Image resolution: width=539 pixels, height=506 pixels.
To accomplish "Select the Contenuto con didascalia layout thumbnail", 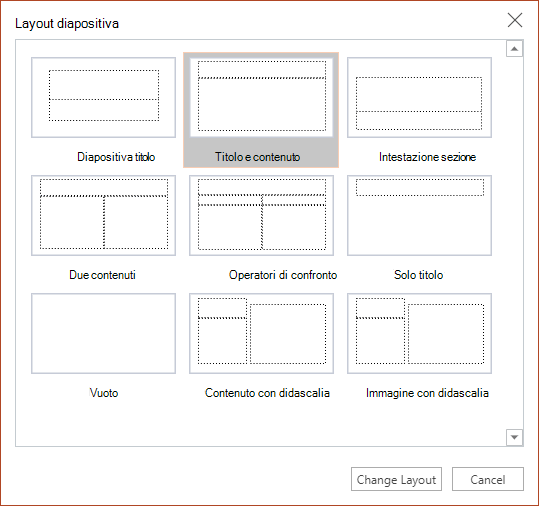I will tap(261, 333).
